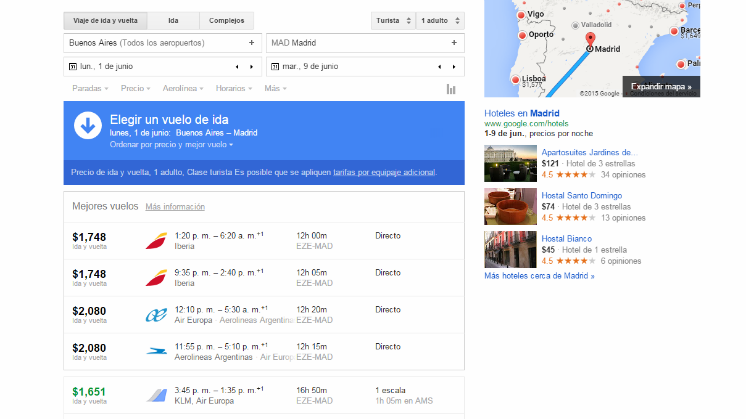The width and height of the screenshot is (746, 419).
Task: Click the 6 opiniones rating stars
Action: (576, 261)
